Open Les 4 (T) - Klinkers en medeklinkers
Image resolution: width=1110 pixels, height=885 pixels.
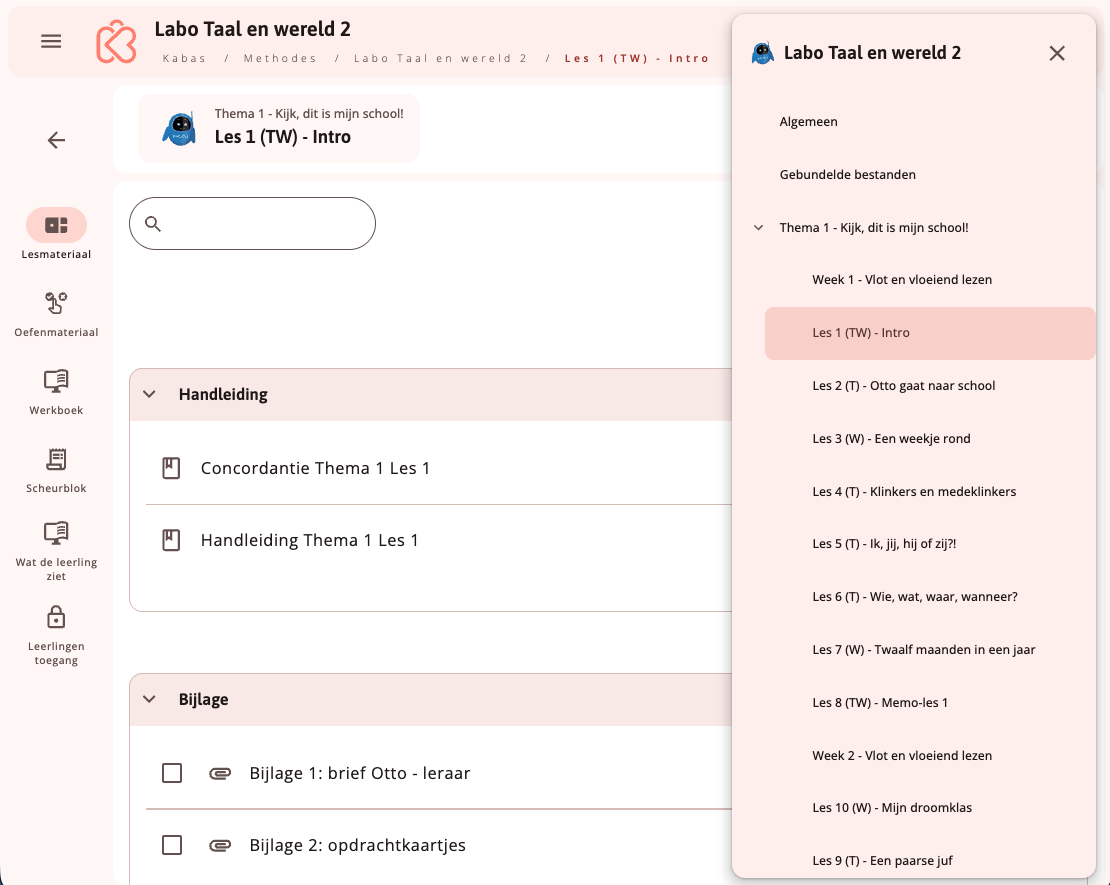(x=914, y=491)
